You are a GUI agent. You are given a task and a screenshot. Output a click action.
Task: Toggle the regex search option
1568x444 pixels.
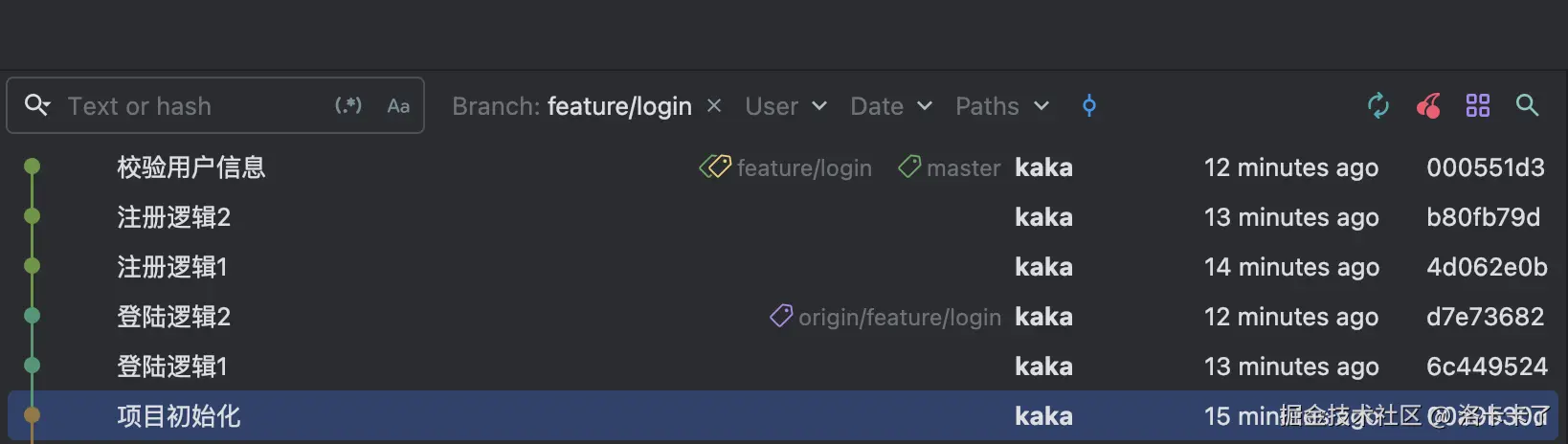coord(348,105)
